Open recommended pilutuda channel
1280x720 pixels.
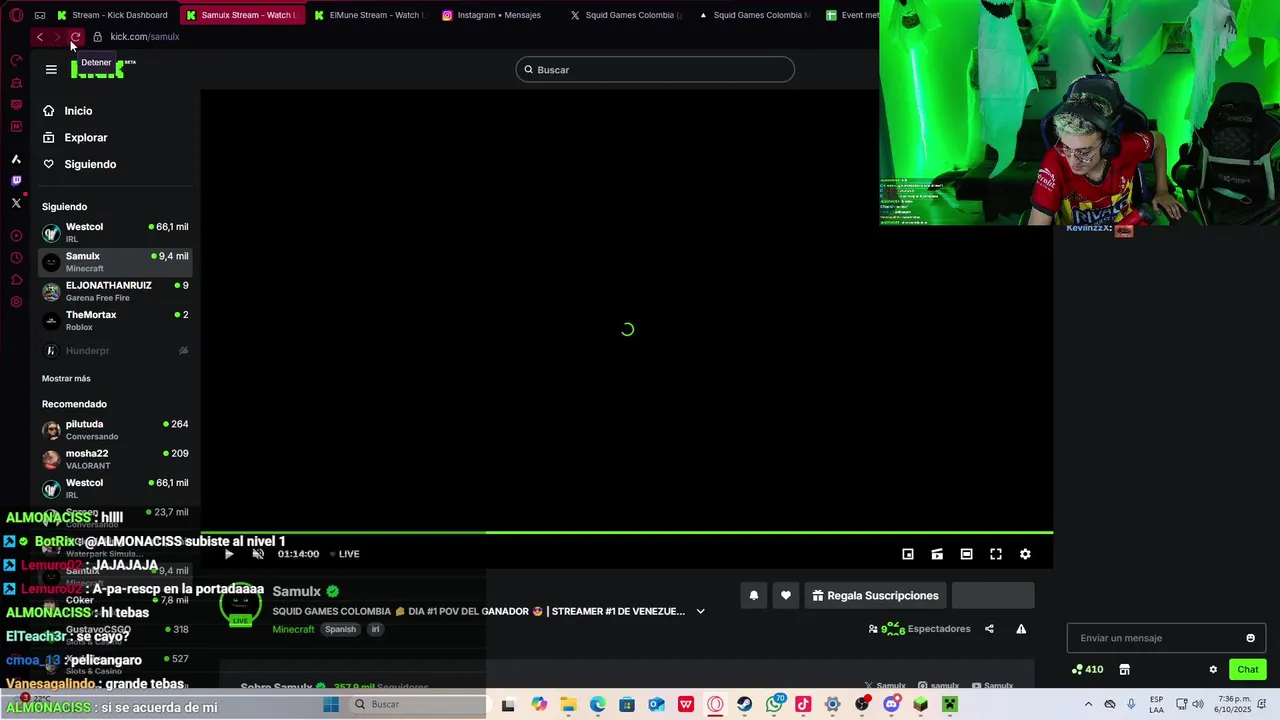click(x=115, y=430)
